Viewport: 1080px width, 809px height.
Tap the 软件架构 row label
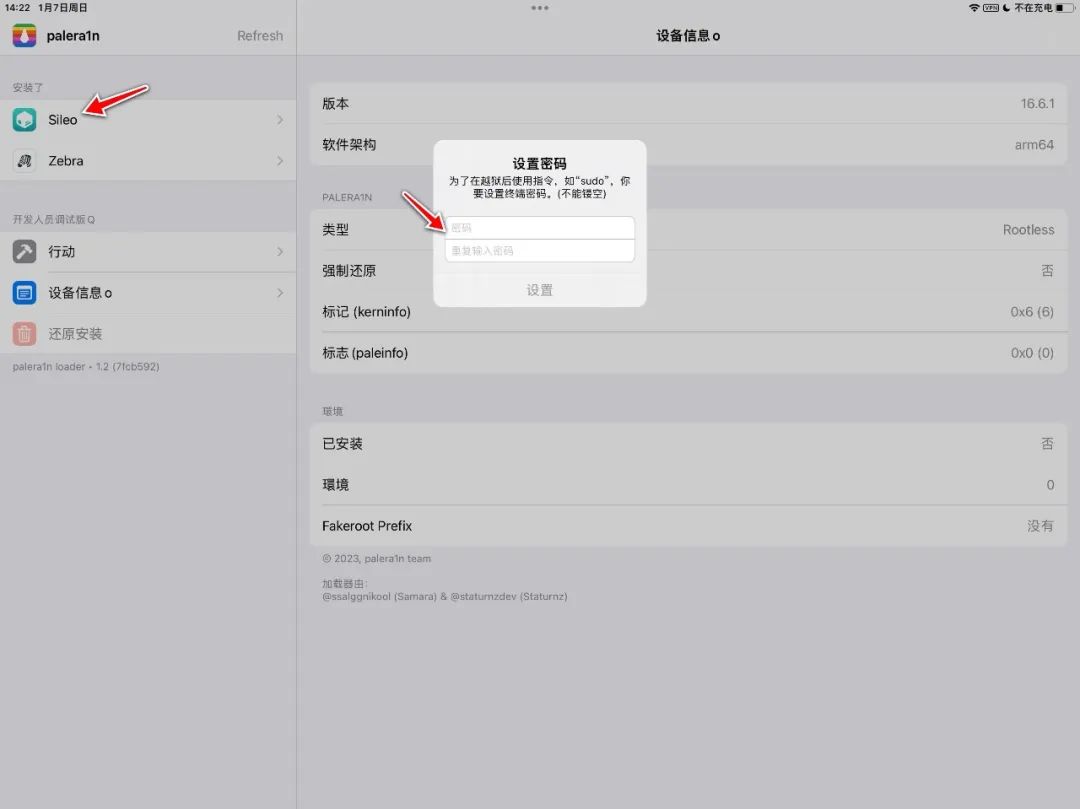[349, 145]
